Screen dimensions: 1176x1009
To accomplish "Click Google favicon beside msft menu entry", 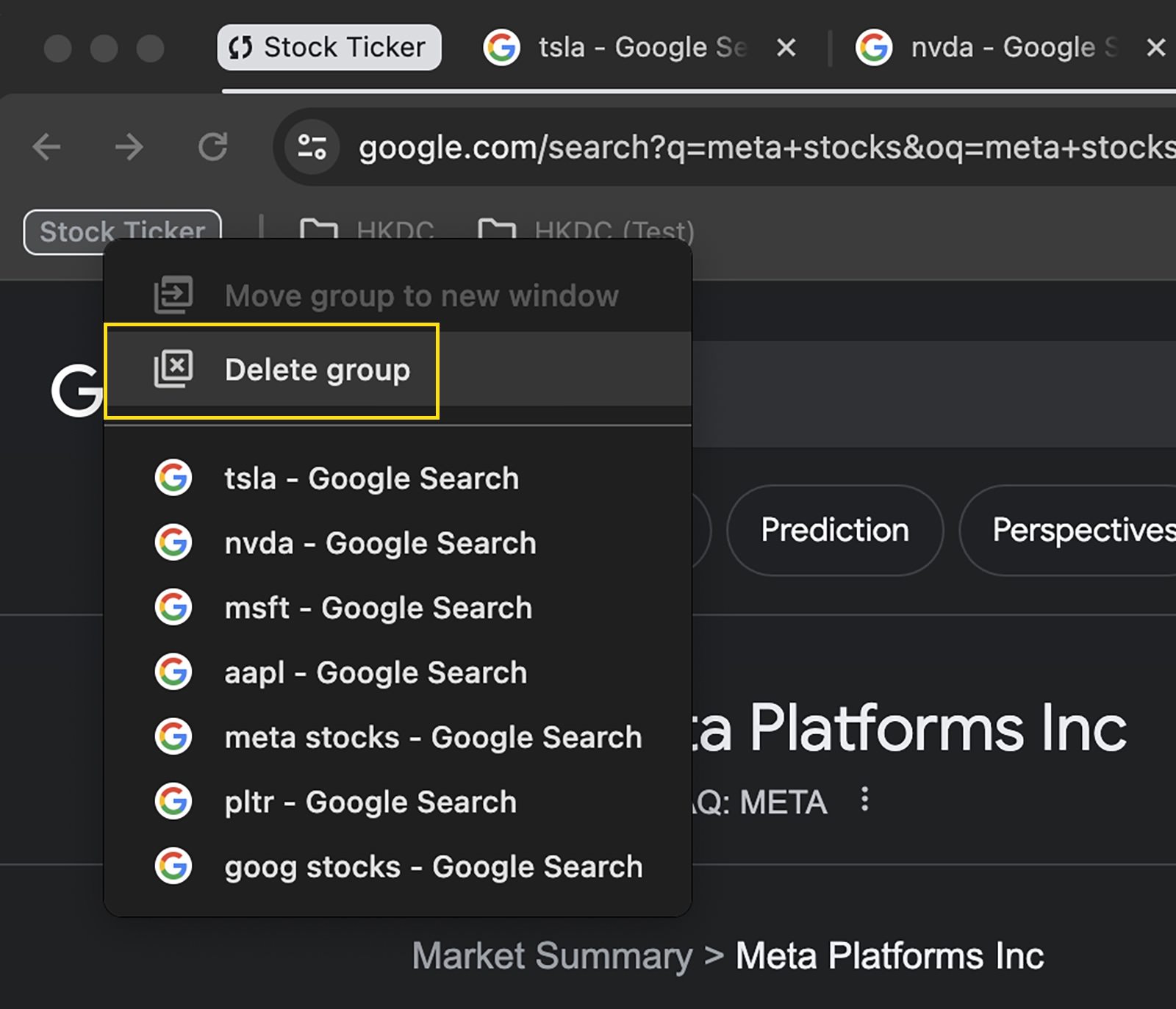I will (173, 607).
